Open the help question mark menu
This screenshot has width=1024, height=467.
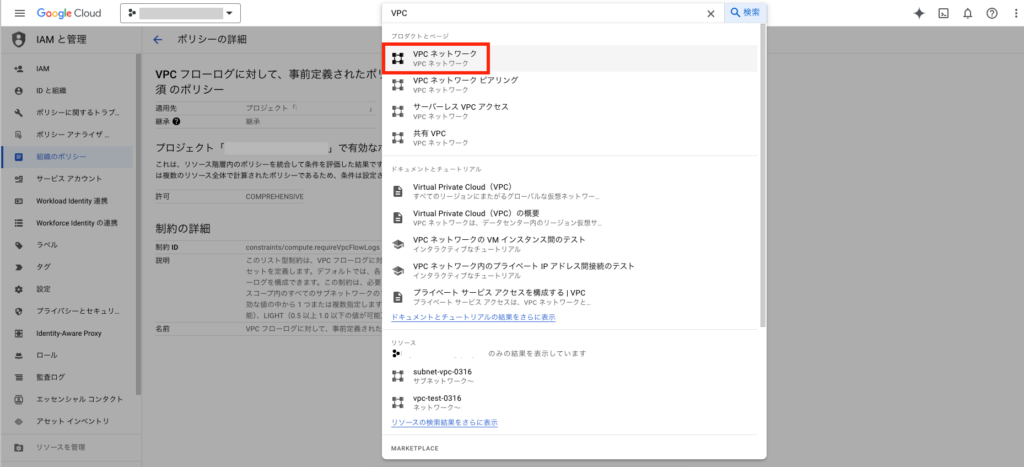click(991, 14)
